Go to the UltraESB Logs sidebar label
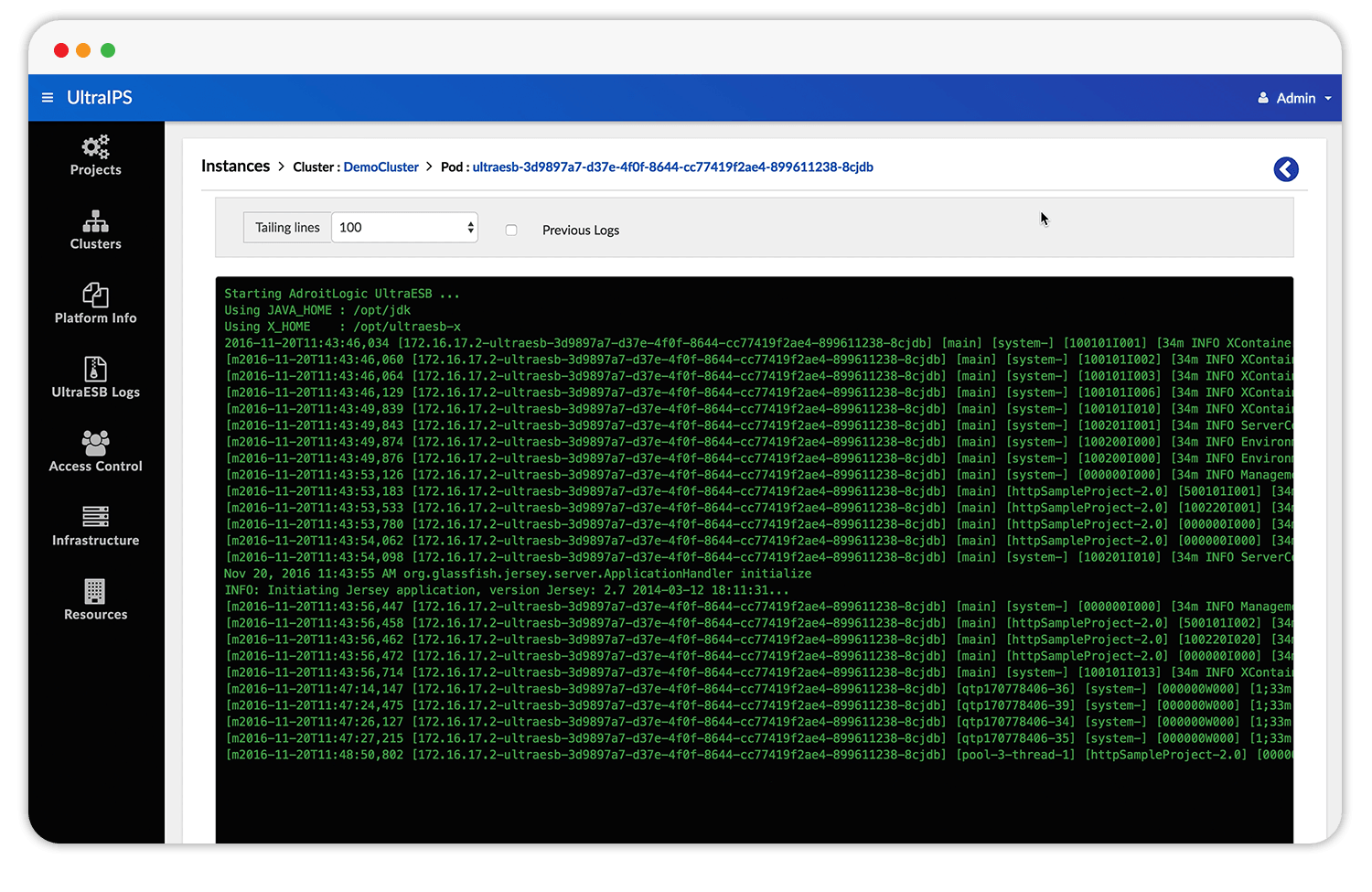Viewport: 1372px width, 892px height. pos(95,392)
